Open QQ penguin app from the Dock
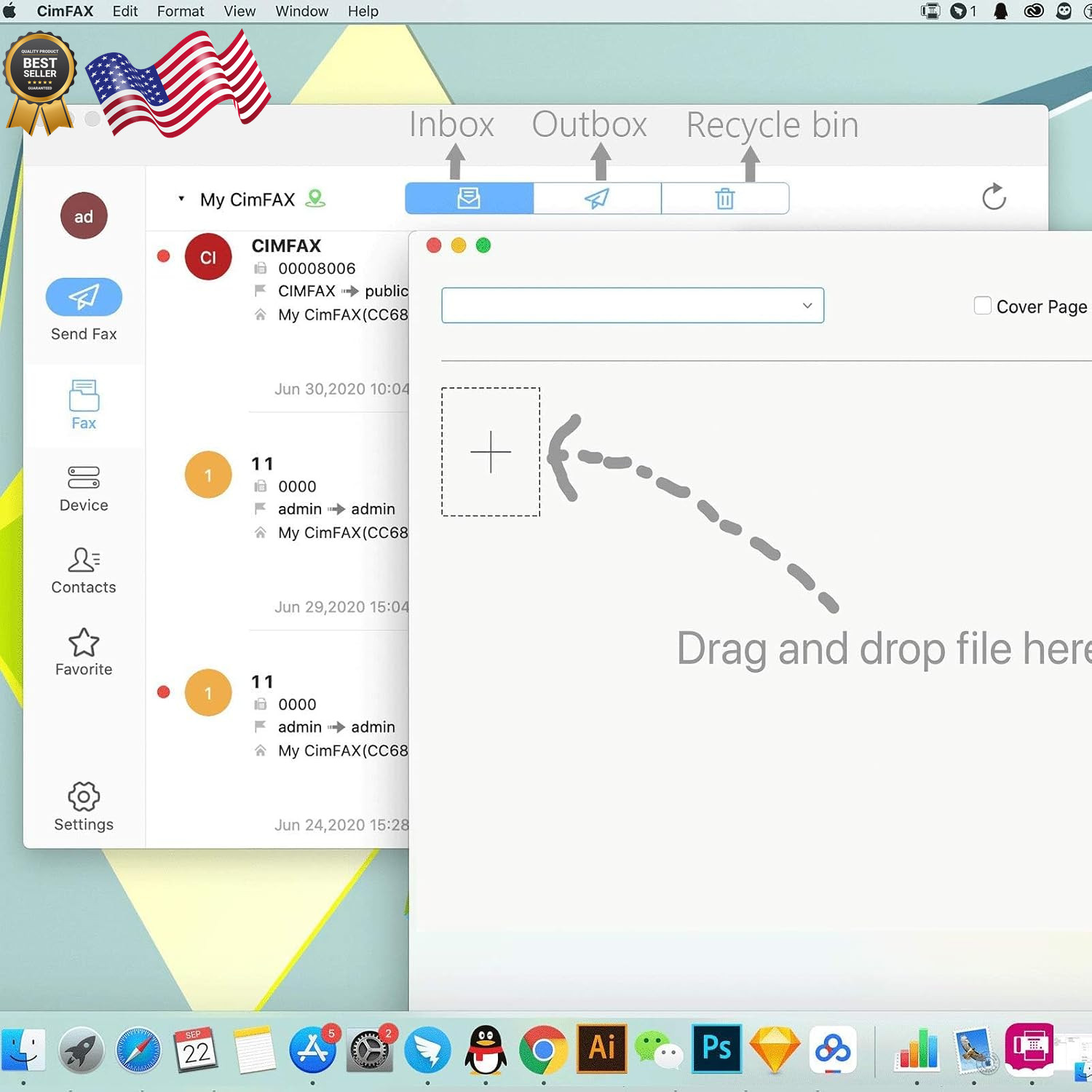The image size is (1092, 1092). coord(486,1050)
